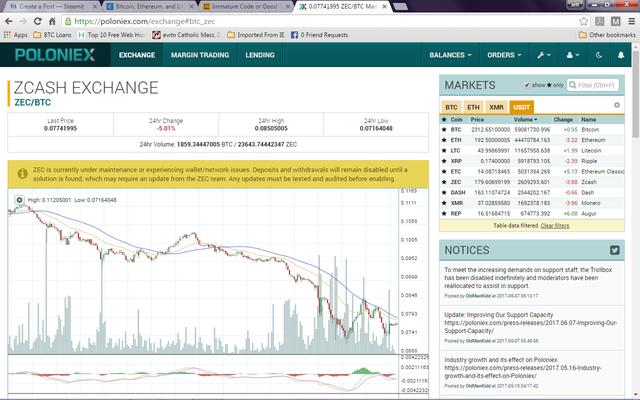Expand the Orders dropdown

point(504,55)
